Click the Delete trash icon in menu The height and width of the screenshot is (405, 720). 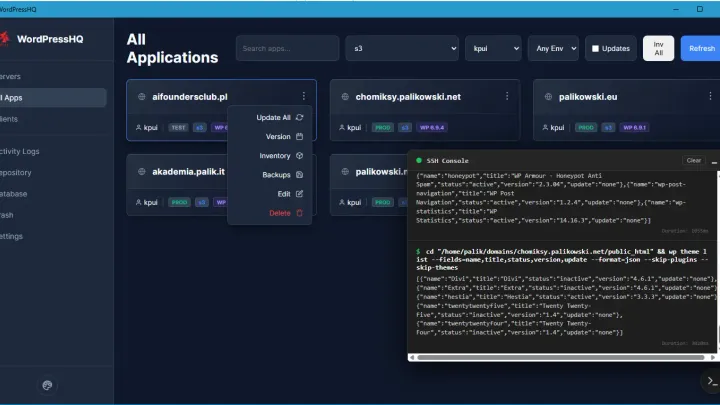tap(299, 213)
